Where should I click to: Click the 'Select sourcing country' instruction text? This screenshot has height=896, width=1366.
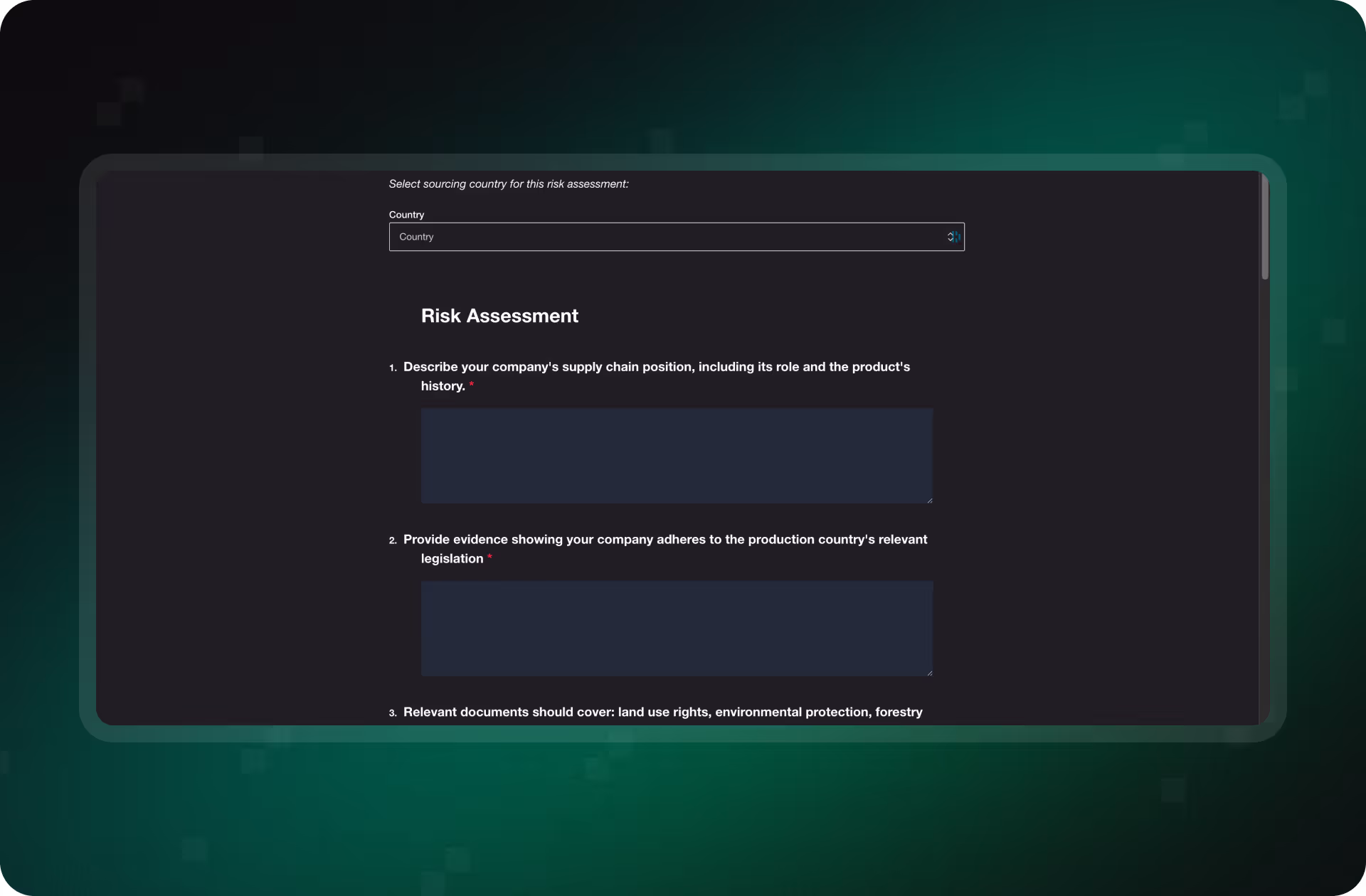[508, 184]
